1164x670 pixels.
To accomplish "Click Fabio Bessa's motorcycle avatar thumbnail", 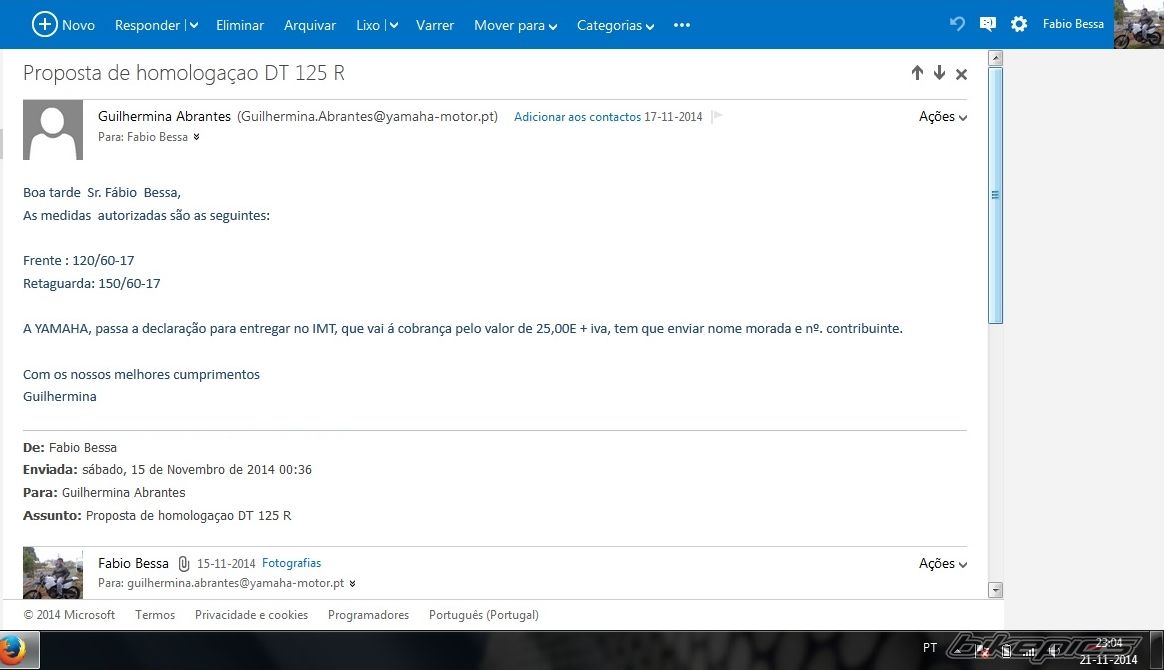I will tap(53, 573).
